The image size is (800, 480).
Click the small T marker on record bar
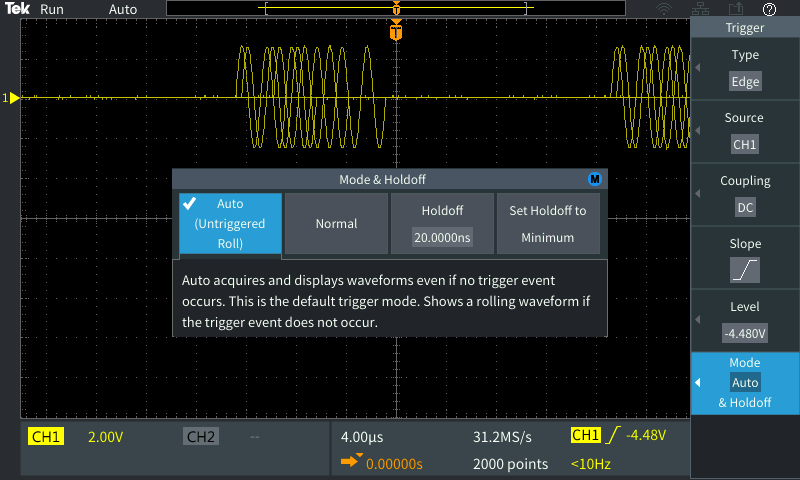[x=396, y=8]
